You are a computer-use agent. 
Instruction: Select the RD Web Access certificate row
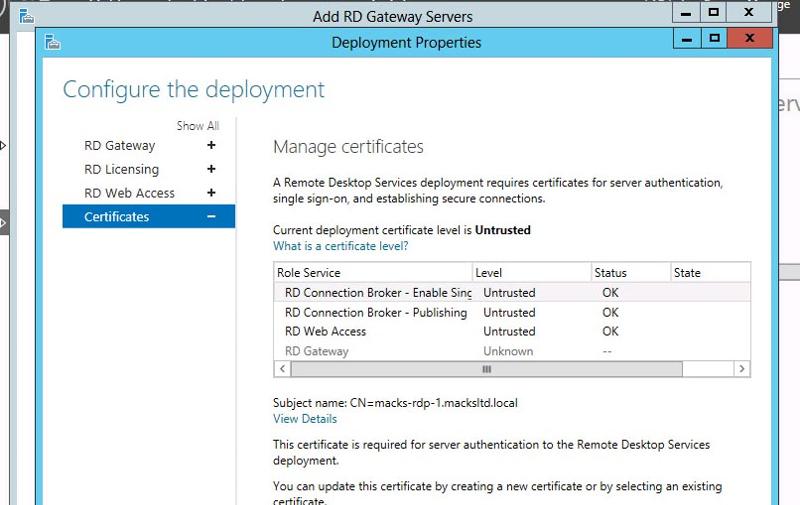pos(512,332)
